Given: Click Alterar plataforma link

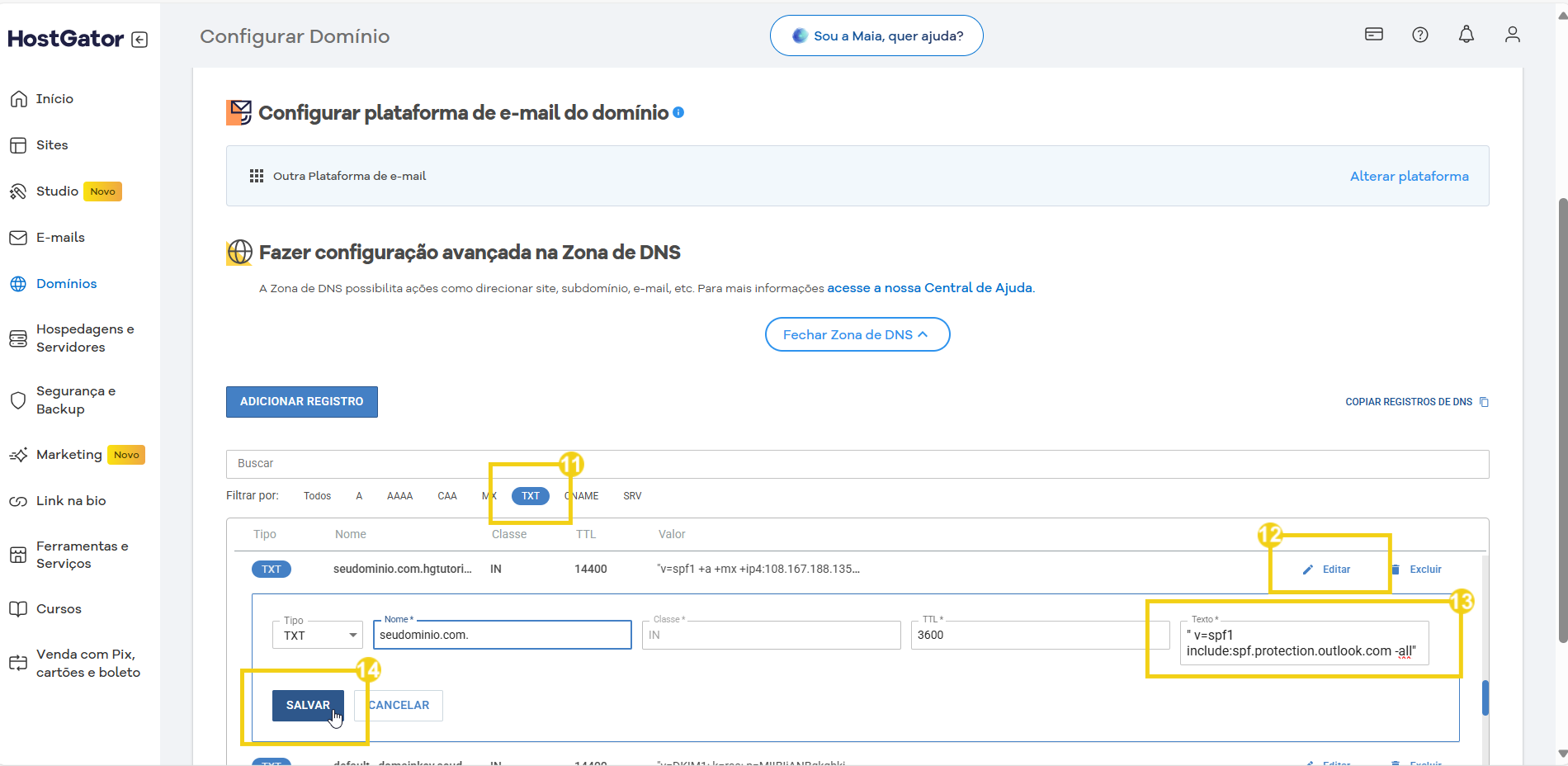Looking at the screenshot, I should coord(1410,177).
